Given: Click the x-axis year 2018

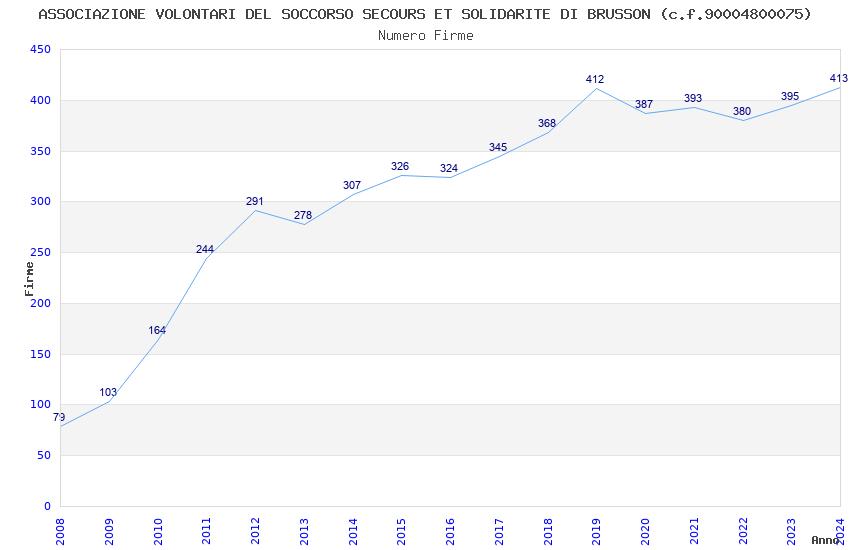Looking at the screenshot, I should (x=548, y=531).
